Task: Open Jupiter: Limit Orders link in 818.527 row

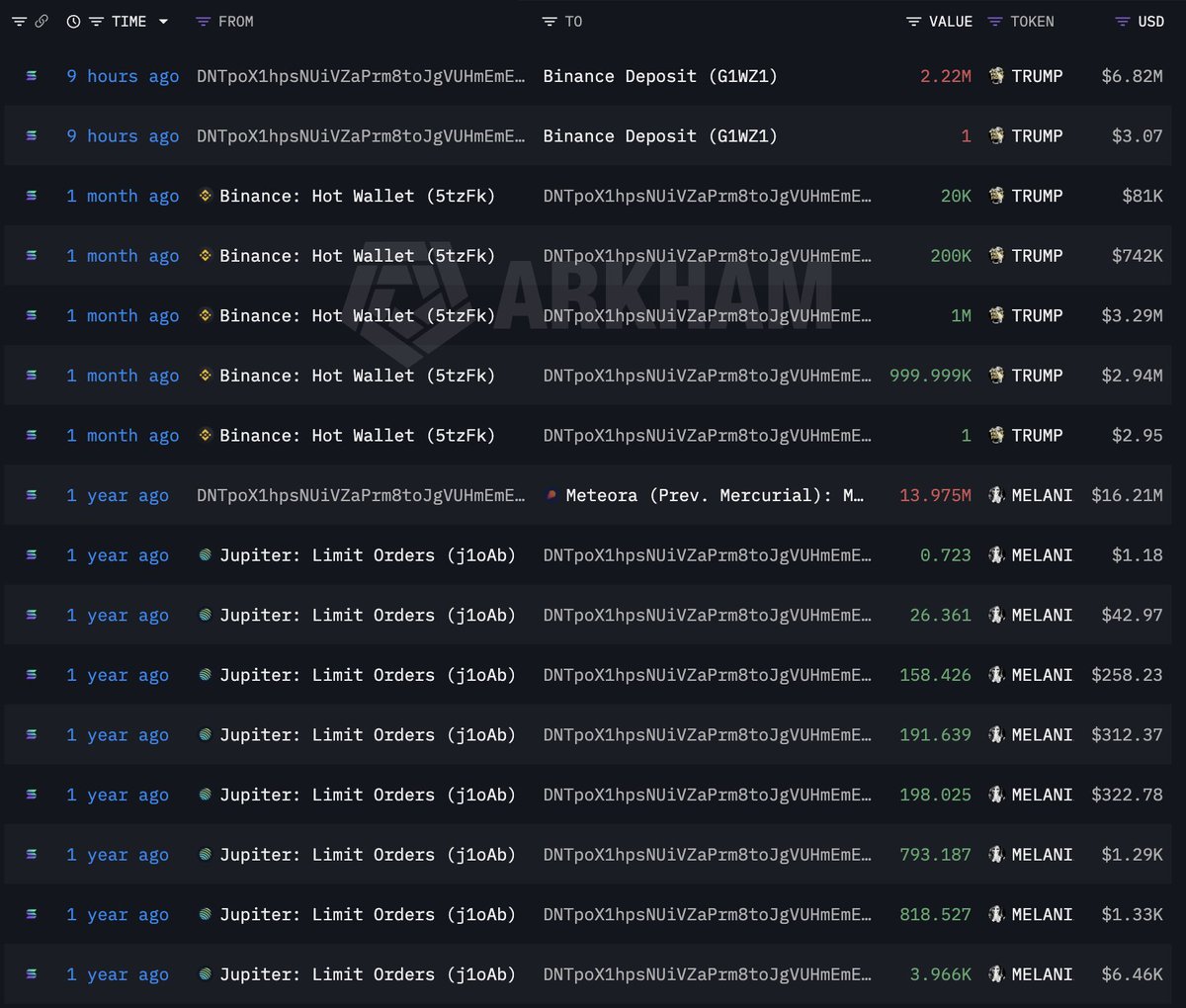Action: (368, 914)
